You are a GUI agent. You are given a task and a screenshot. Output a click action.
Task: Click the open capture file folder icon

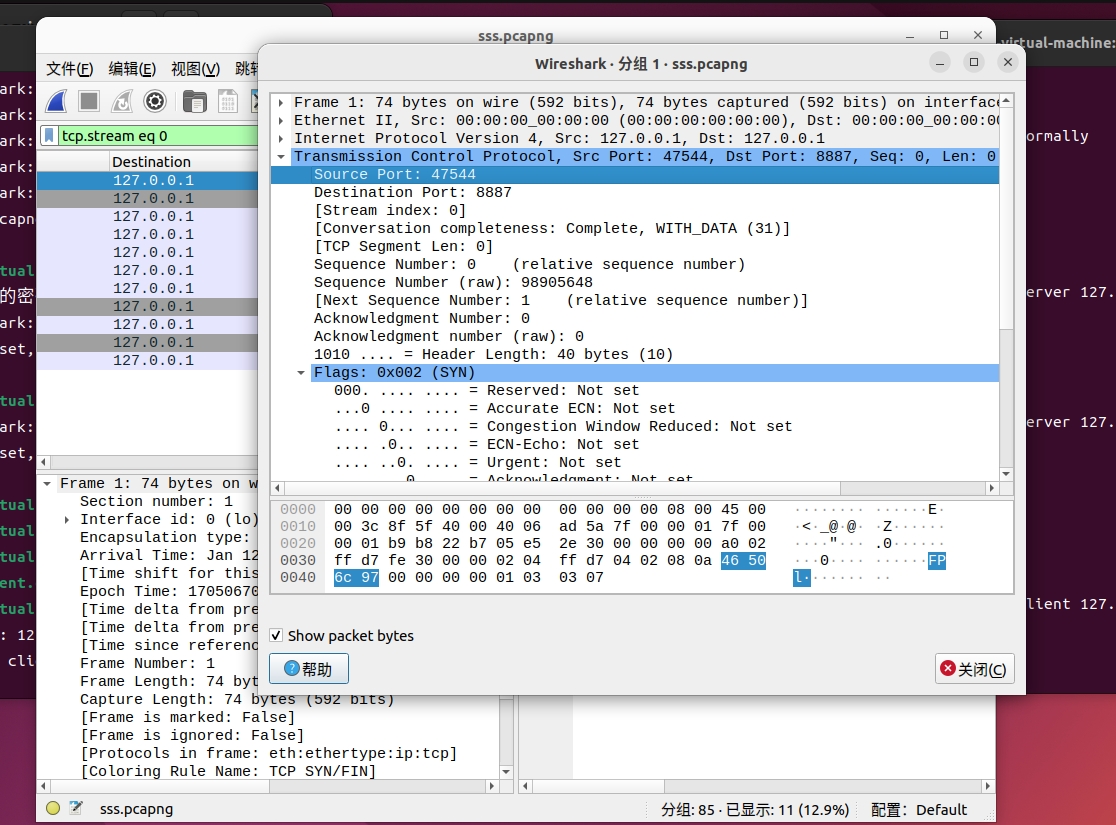pyautogui.click(x=194, y=102)
